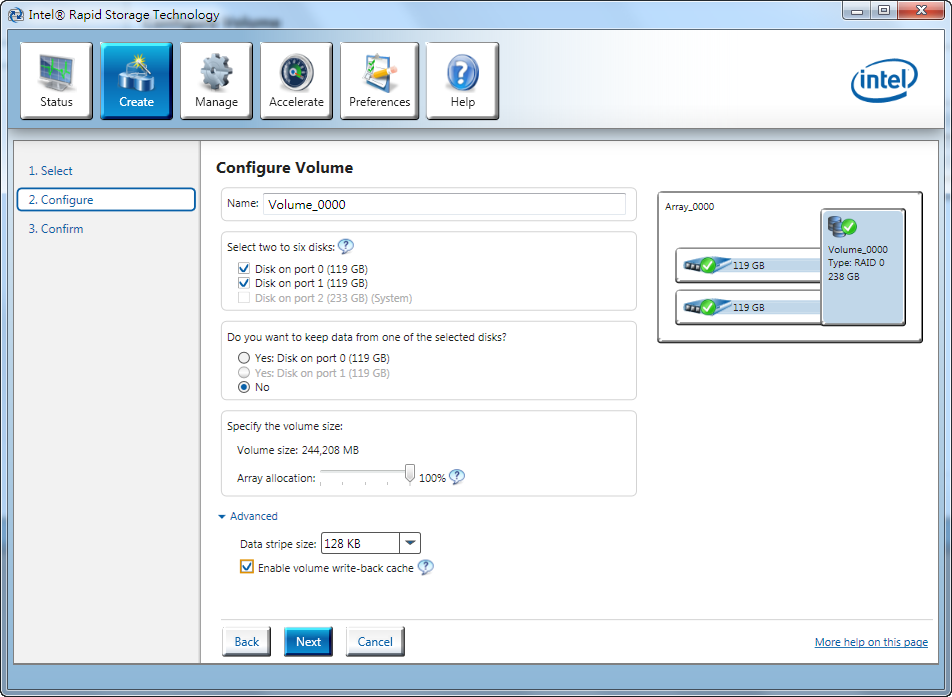The width and height of the screenshot is (952, 697).
Task: Open the Status toolbar icon
Action: [x=56, y=81]
